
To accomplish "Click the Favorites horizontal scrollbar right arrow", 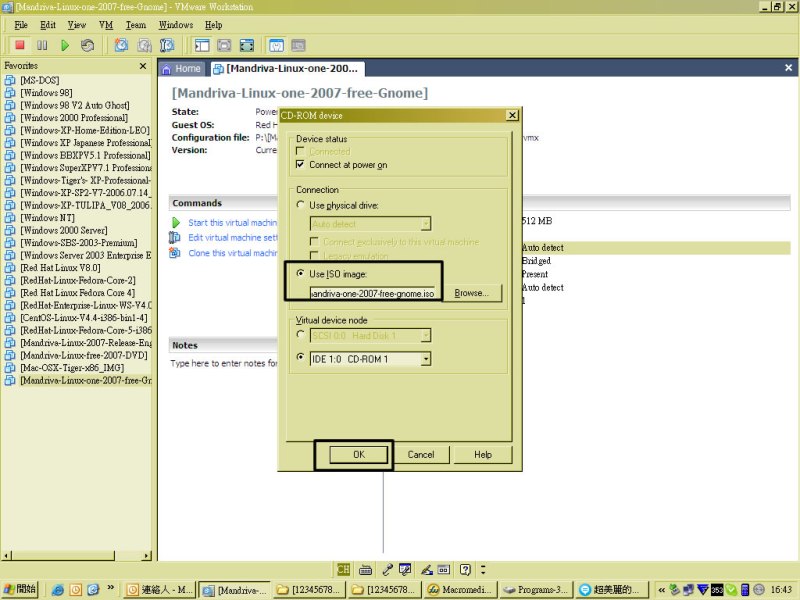I will [147, 555].
